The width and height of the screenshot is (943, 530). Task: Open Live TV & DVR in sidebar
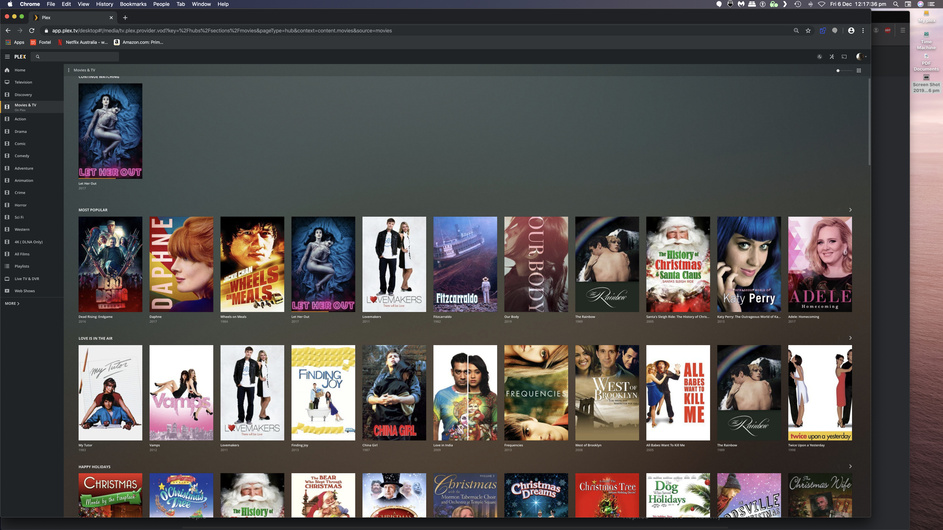[x=31, y=279]
